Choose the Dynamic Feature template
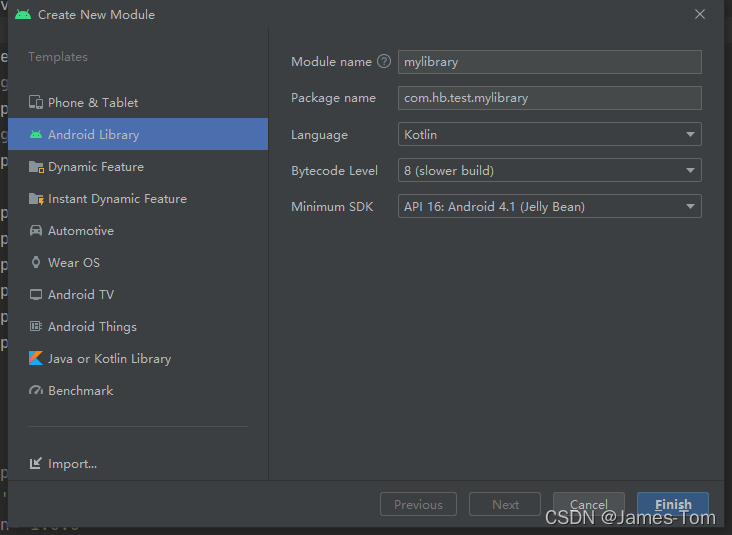 click(138, 167)
